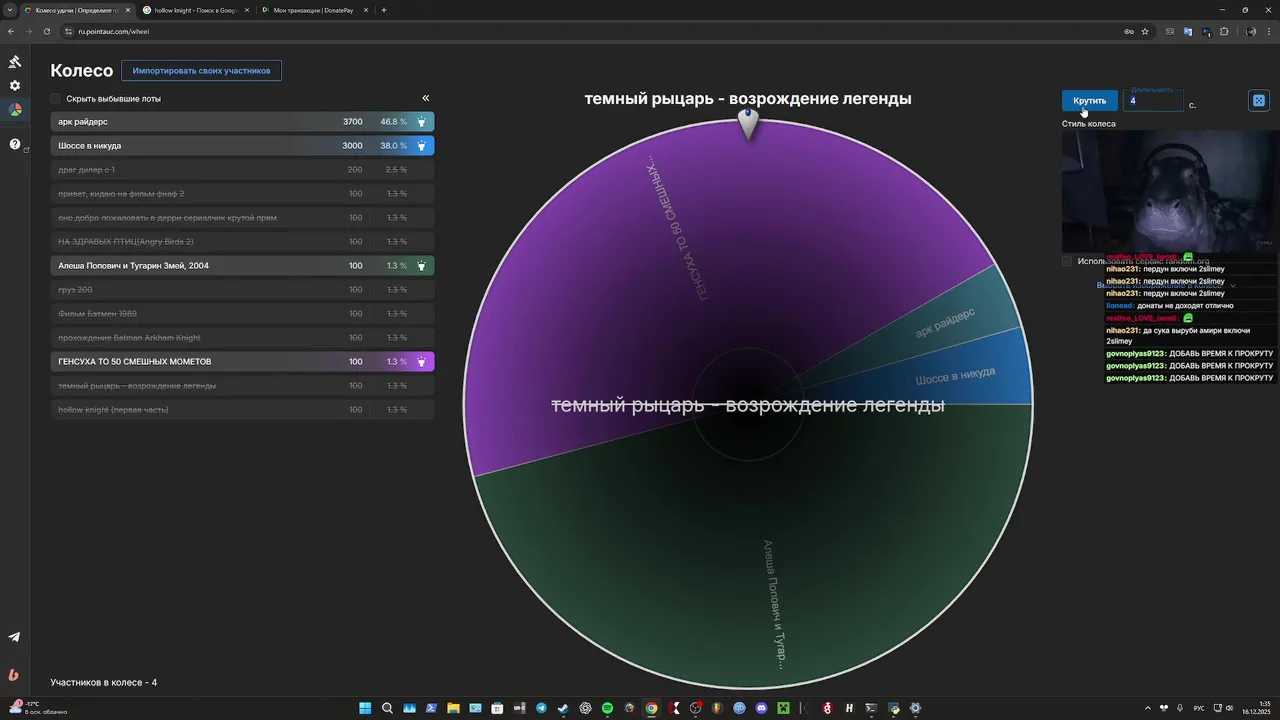The width and height of the screenshot is (1280, 720).
Task: View site information icon in address bar
Action: pyautogui.click(x=68, y=31)
